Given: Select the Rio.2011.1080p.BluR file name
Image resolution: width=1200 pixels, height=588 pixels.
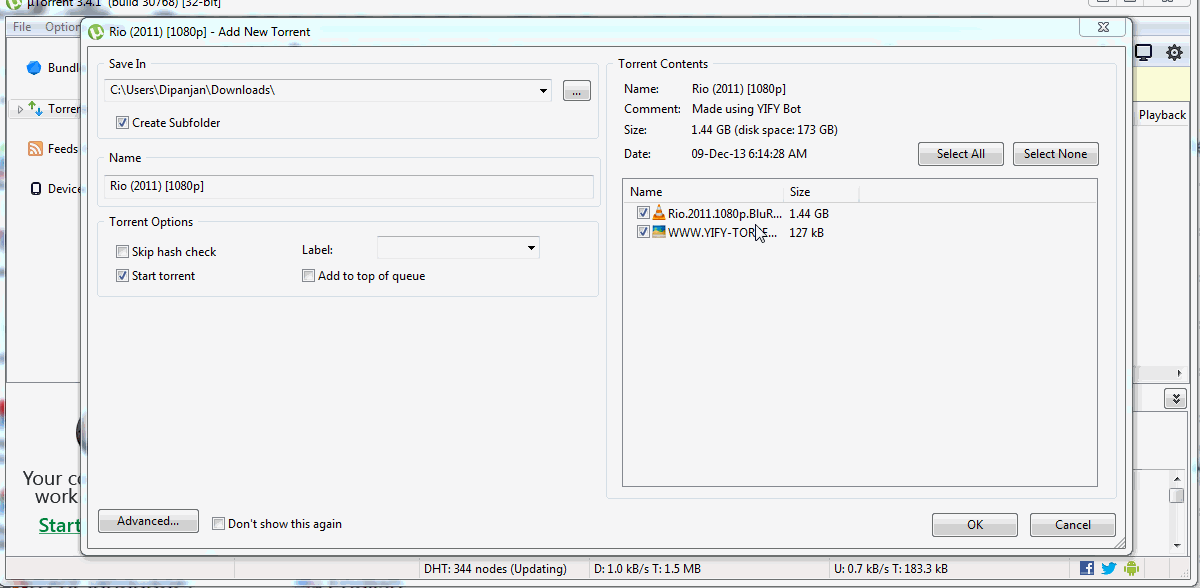Looking at the screenshot, I should tap(726, 213).
